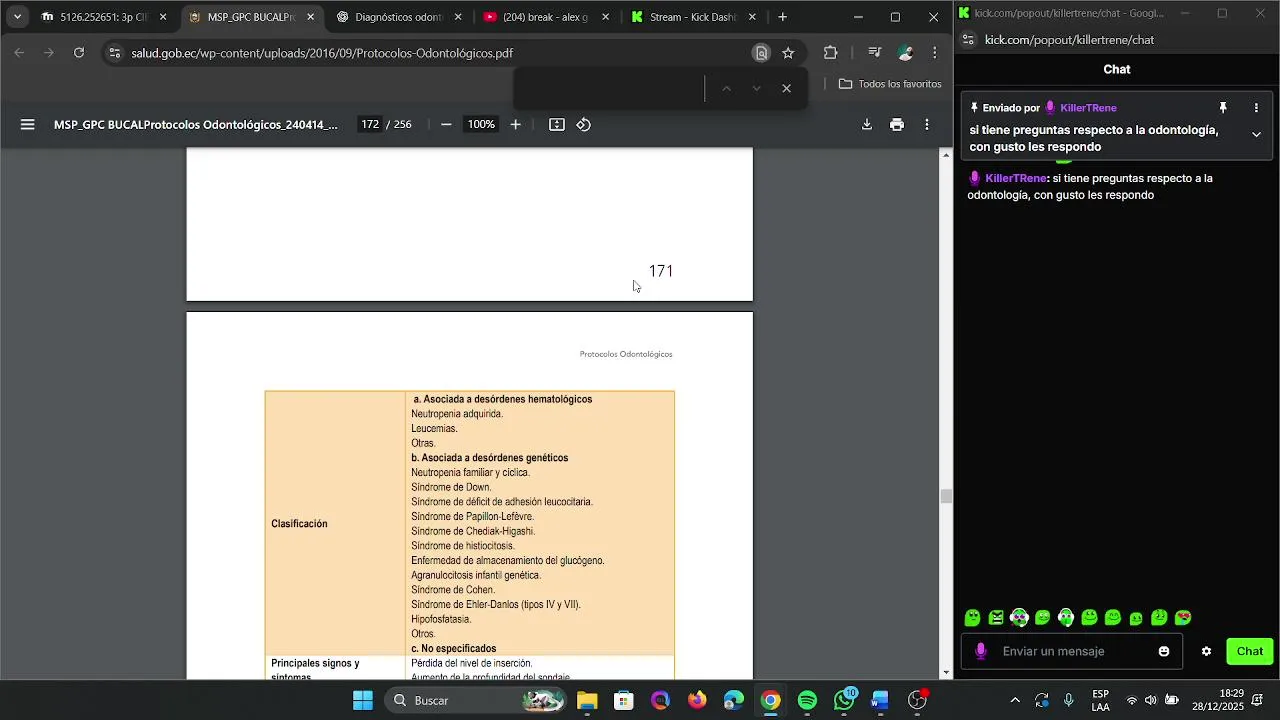Screen dimensions: 1280x720
Task: Open a new browser tab
Action: (x=782, y=17)
